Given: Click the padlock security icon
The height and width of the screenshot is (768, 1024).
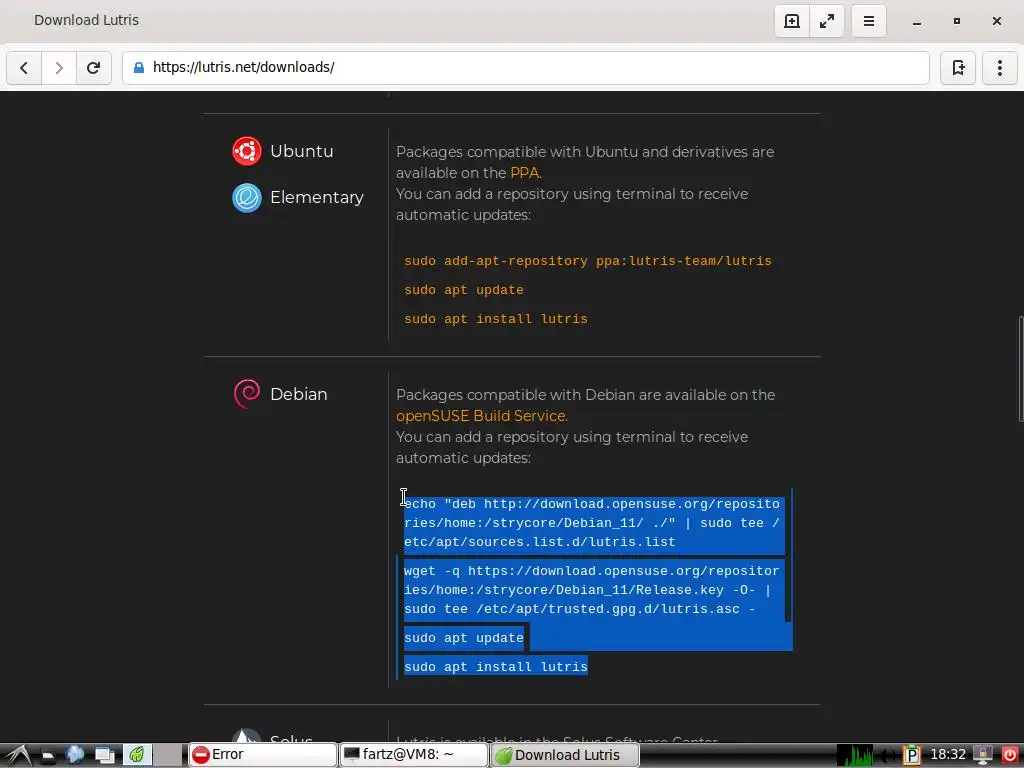Looking at the screenshot, I should [x=138, y=67].
